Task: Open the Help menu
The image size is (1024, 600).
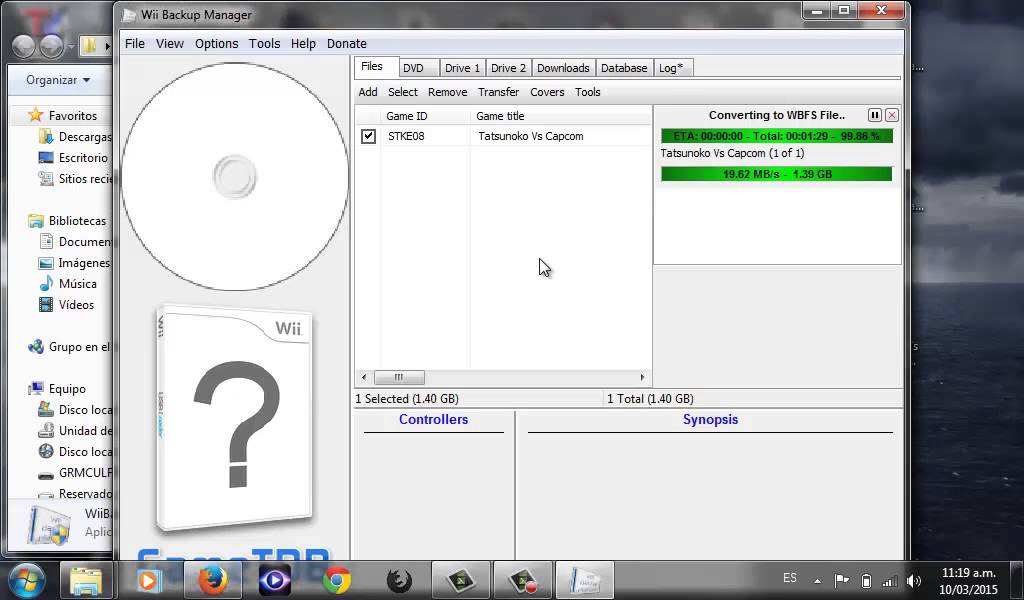Action: tap(303, 43)
